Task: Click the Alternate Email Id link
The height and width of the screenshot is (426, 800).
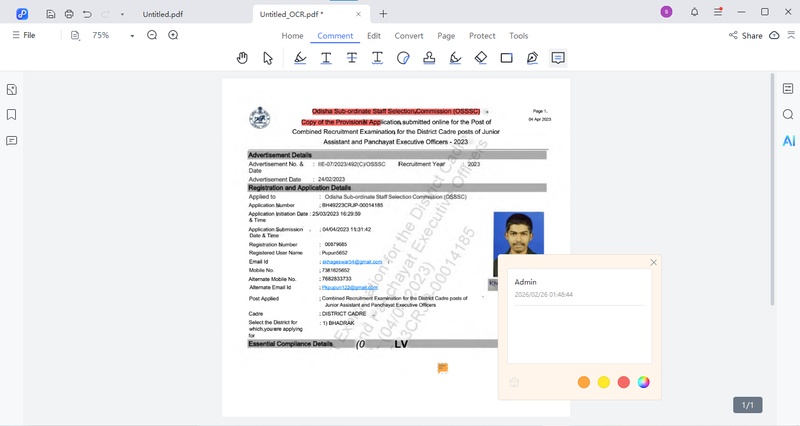Action: (x=350, y=287)
